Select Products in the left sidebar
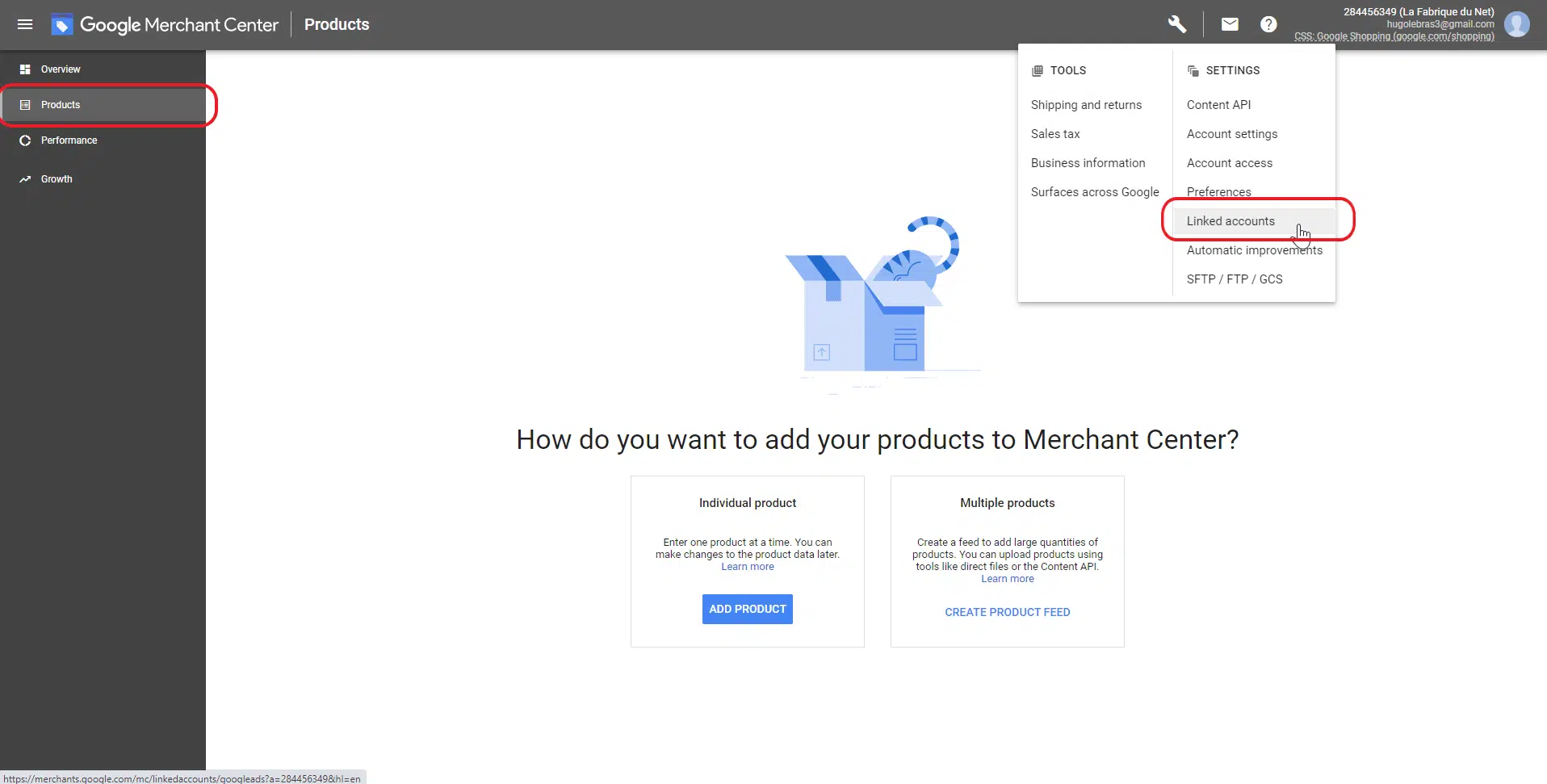Screen dimensions: 1547x784 [61, 105]
